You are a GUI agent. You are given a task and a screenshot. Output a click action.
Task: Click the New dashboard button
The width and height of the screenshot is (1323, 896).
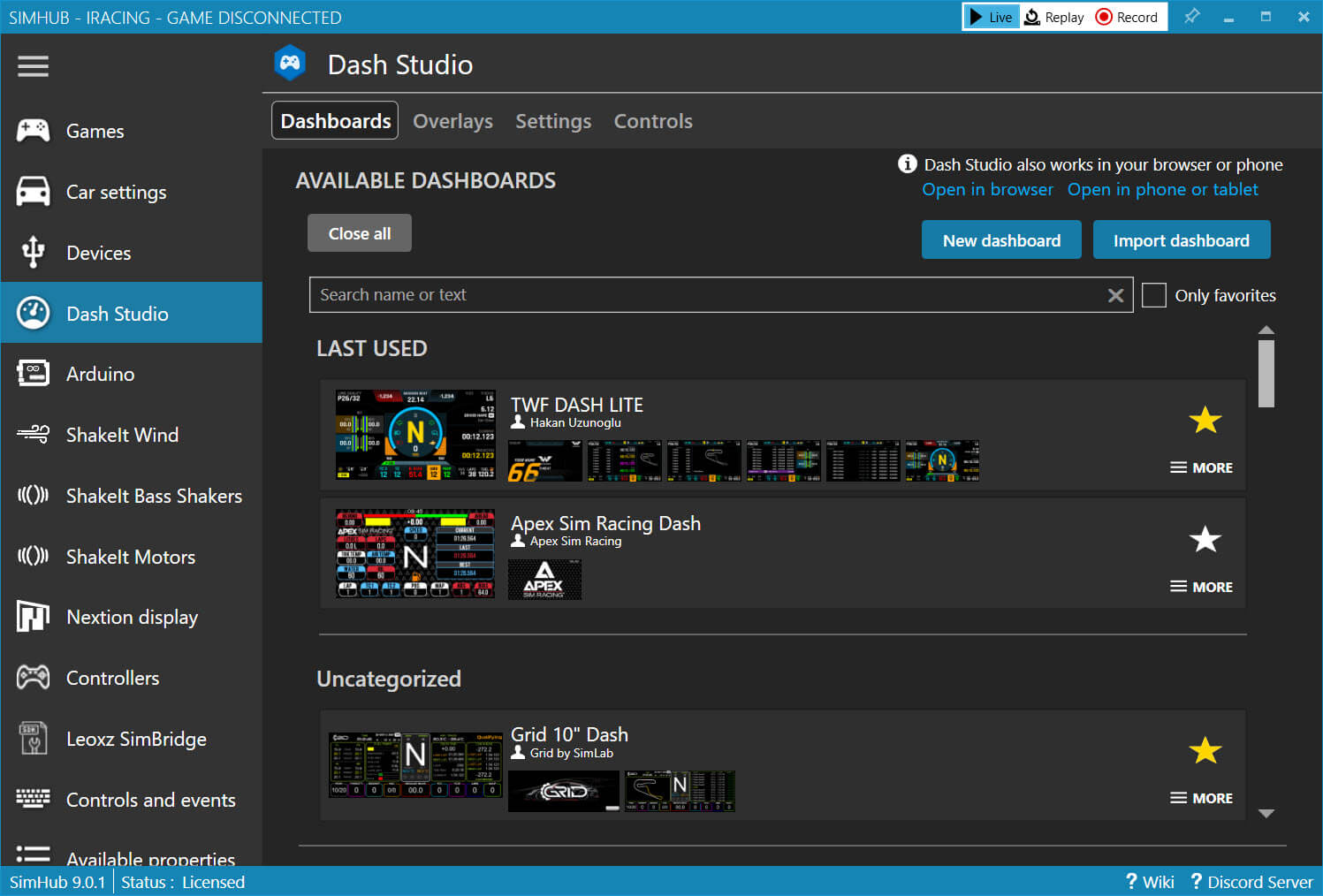click(1001, 240)
